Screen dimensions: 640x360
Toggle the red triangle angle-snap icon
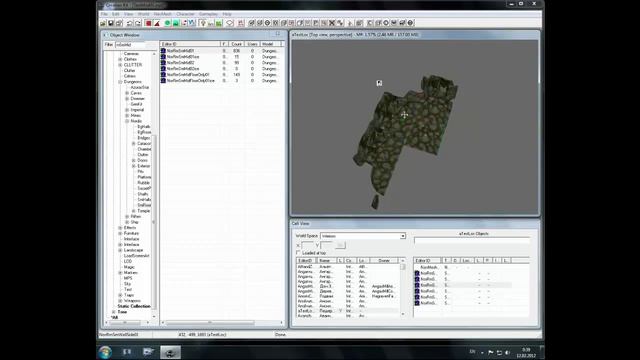click(x=157, y=23)
